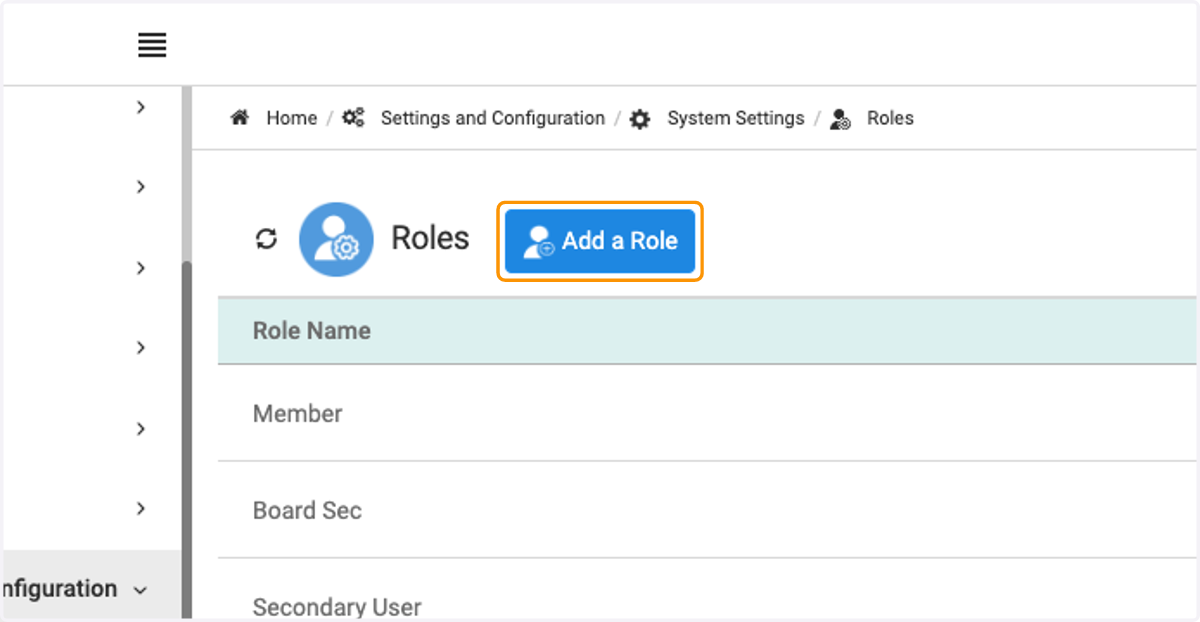Go to Home in breadcrumb
The image size is (1200, 622).
[x=291, y=118]
